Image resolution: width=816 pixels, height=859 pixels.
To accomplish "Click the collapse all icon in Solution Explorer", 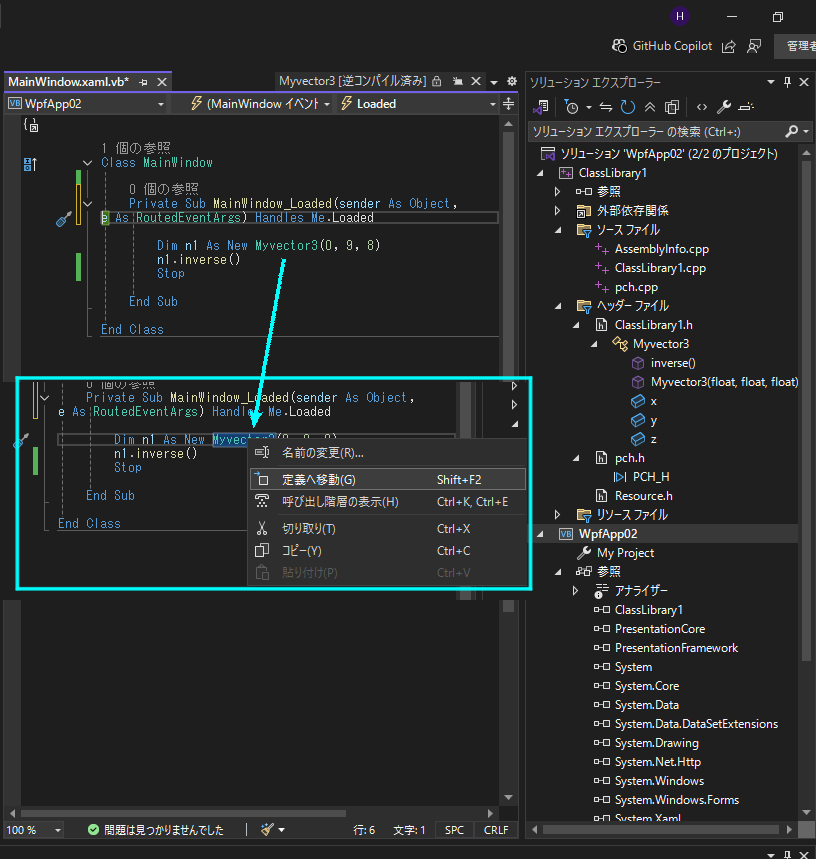I will 650,107.
